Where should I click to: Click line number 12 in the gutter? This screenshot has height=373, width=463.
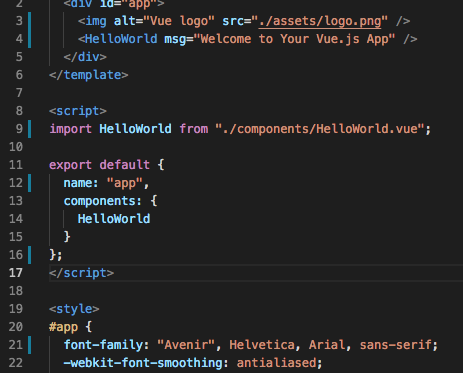(16, 183)
